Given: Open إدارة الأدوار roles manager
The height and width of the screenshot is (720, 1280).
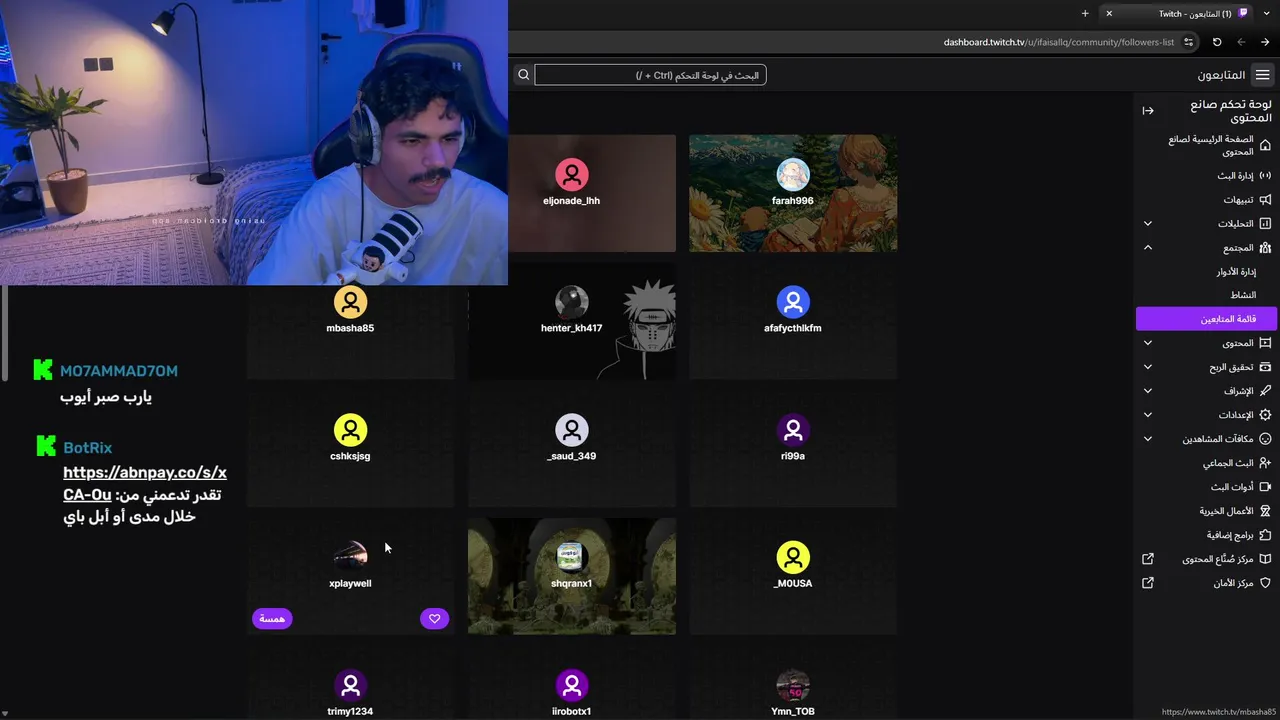Looking at the screenshot, I should pos(1236,271).
